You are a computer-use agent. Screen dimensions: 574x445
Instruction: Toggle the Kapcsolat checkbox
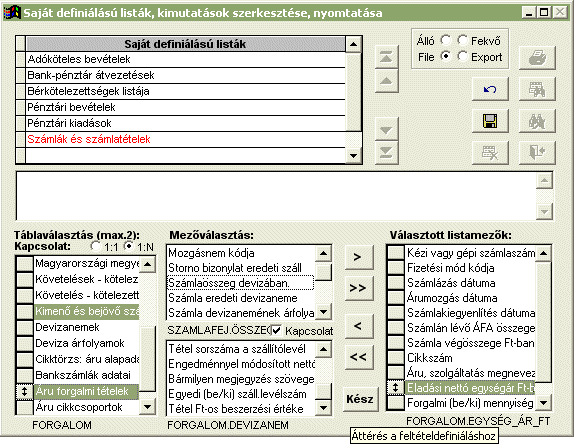click(276, 330)
